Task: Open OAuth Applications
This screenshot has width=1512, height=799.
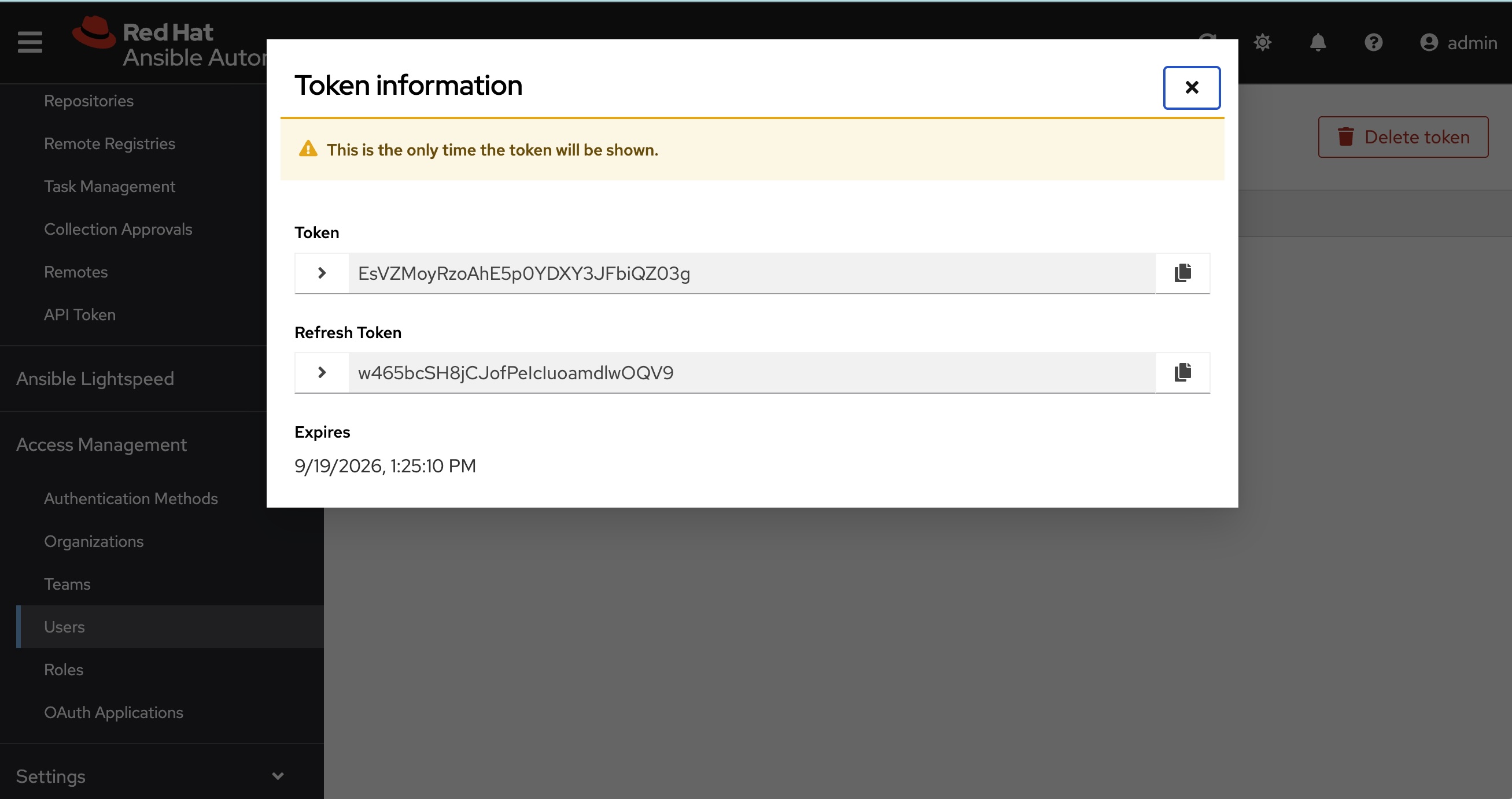Action: pos(114,713)
